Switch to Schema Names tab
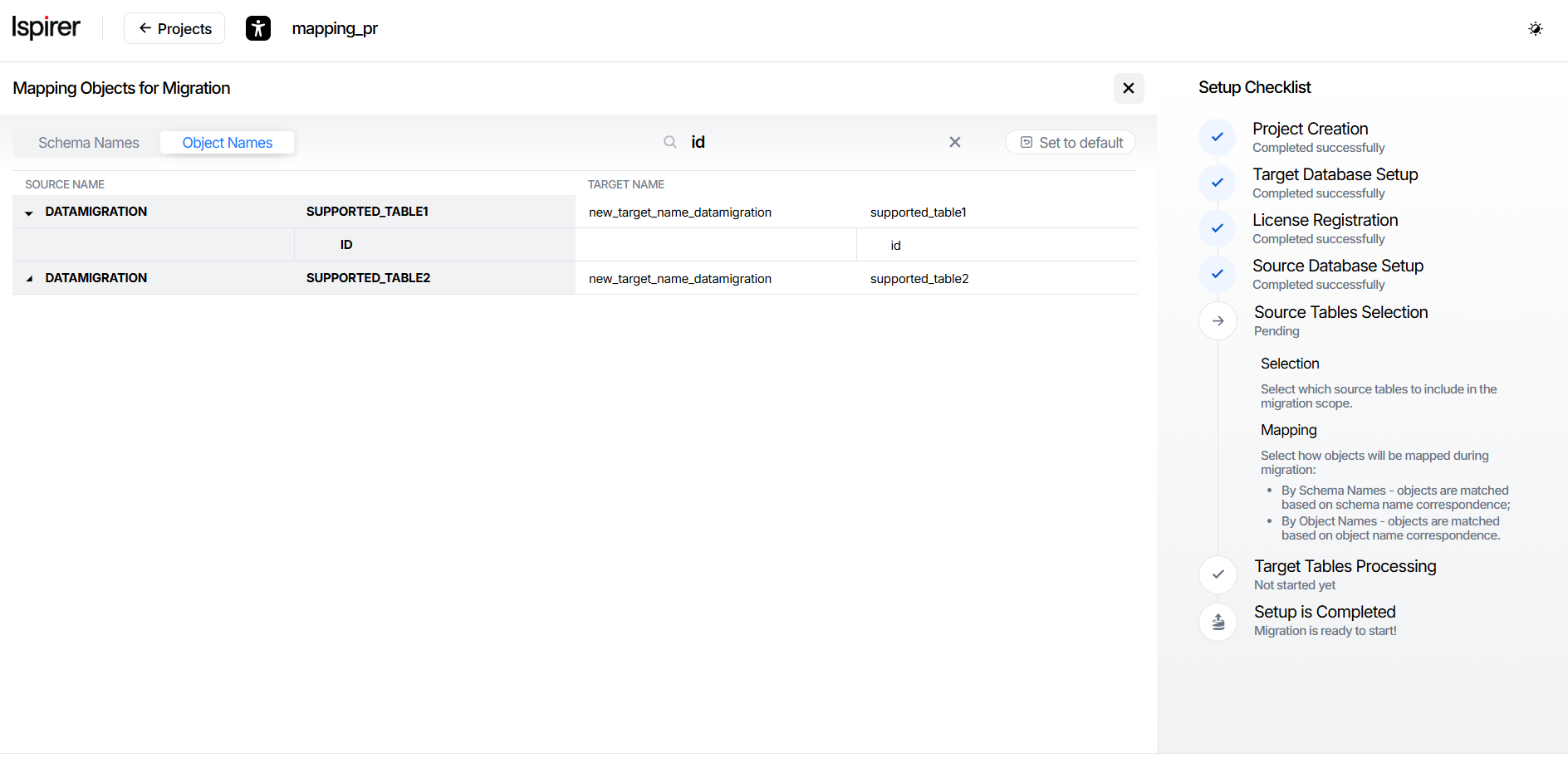This screenshot has height=762, width=1568. 89,143
